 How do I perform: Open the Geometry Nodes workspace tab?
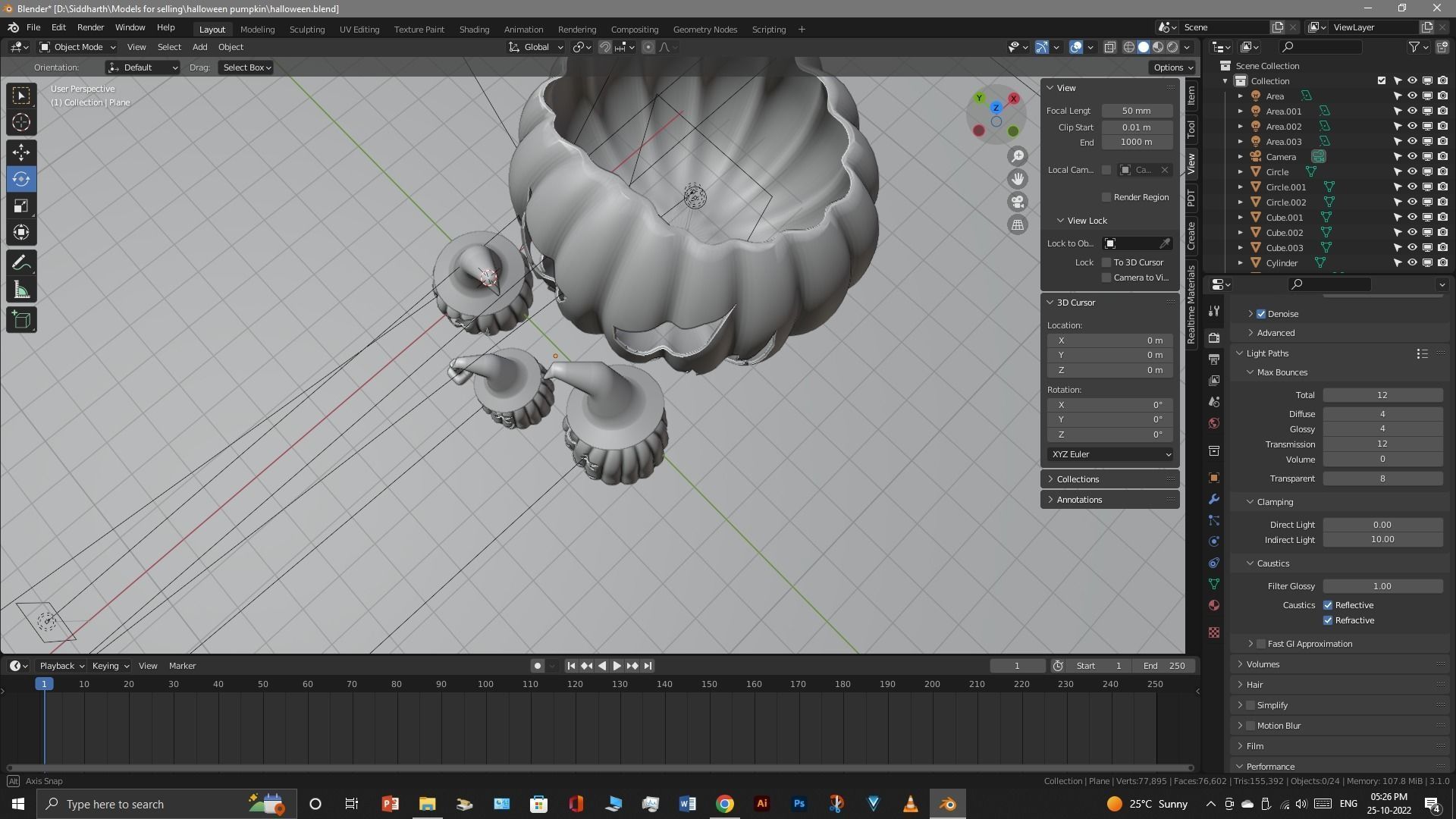click(x=704, y=30)
